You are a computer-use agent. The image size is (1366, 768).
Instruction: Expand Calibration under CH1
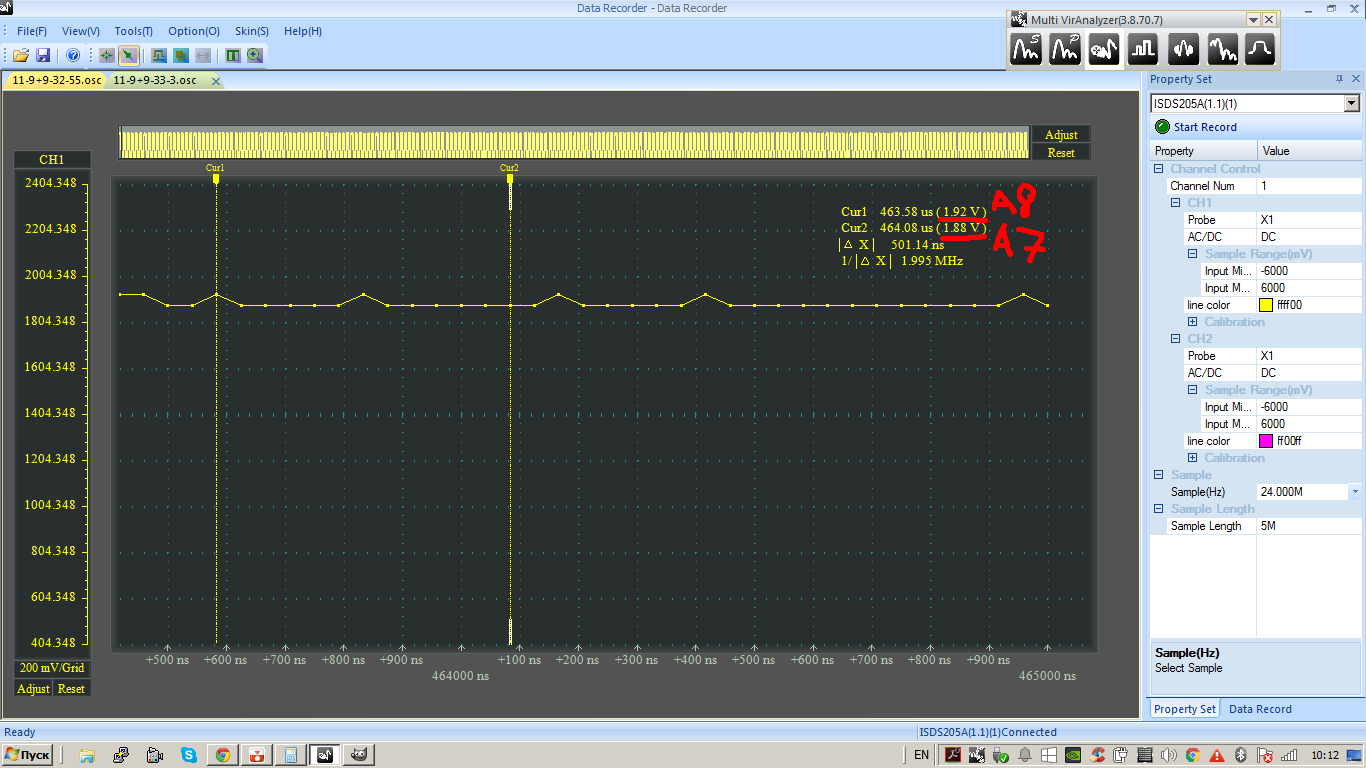[1192, 322]
